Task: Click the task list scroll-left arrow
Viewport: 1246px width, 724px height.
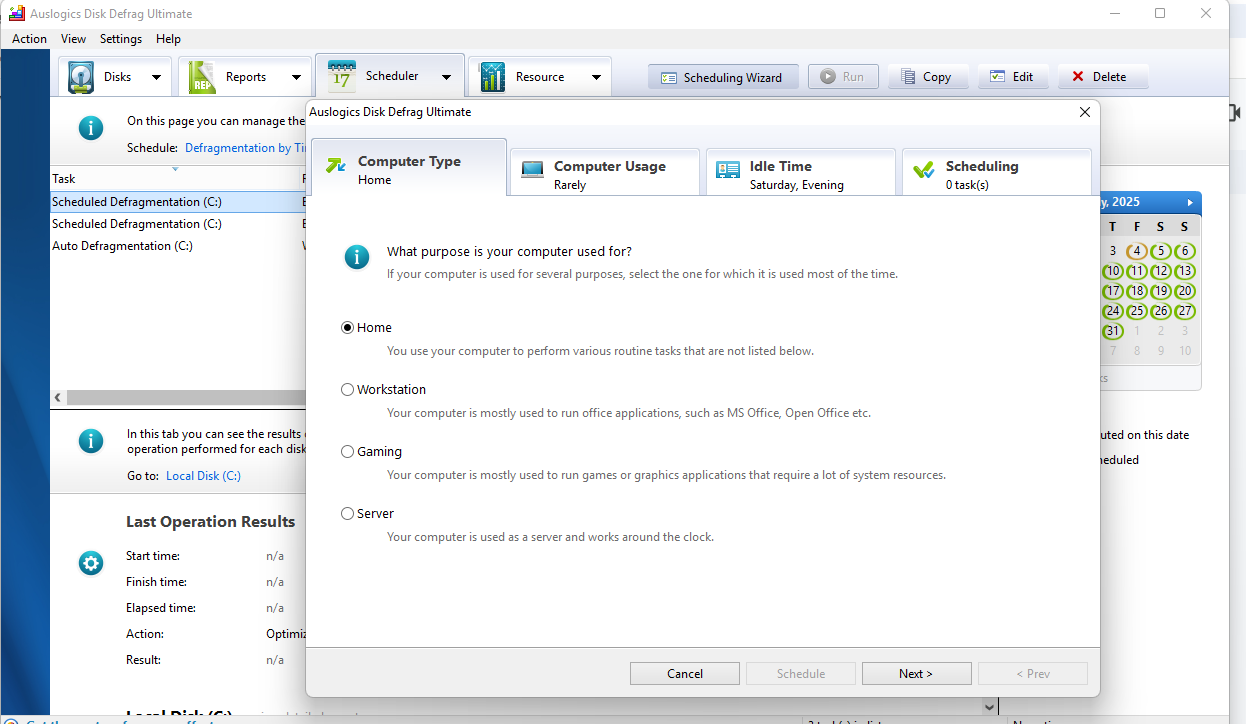Action: [x=58, y=397]
